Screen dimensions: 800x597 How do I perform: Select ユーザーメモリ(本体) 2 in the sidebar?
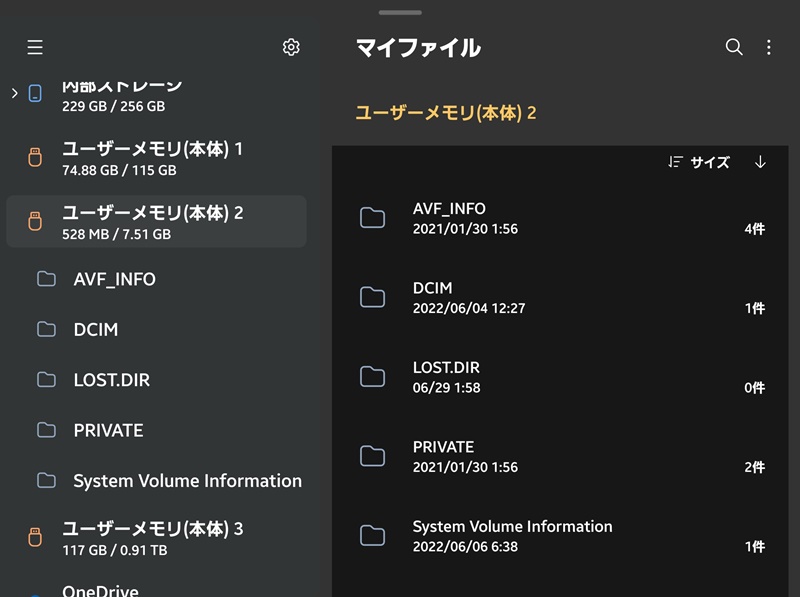pos(152,222)
